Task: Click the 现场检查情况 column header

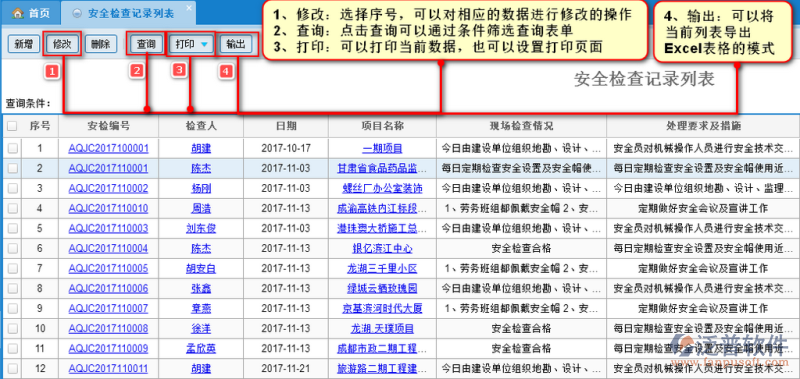Action: 521,126
